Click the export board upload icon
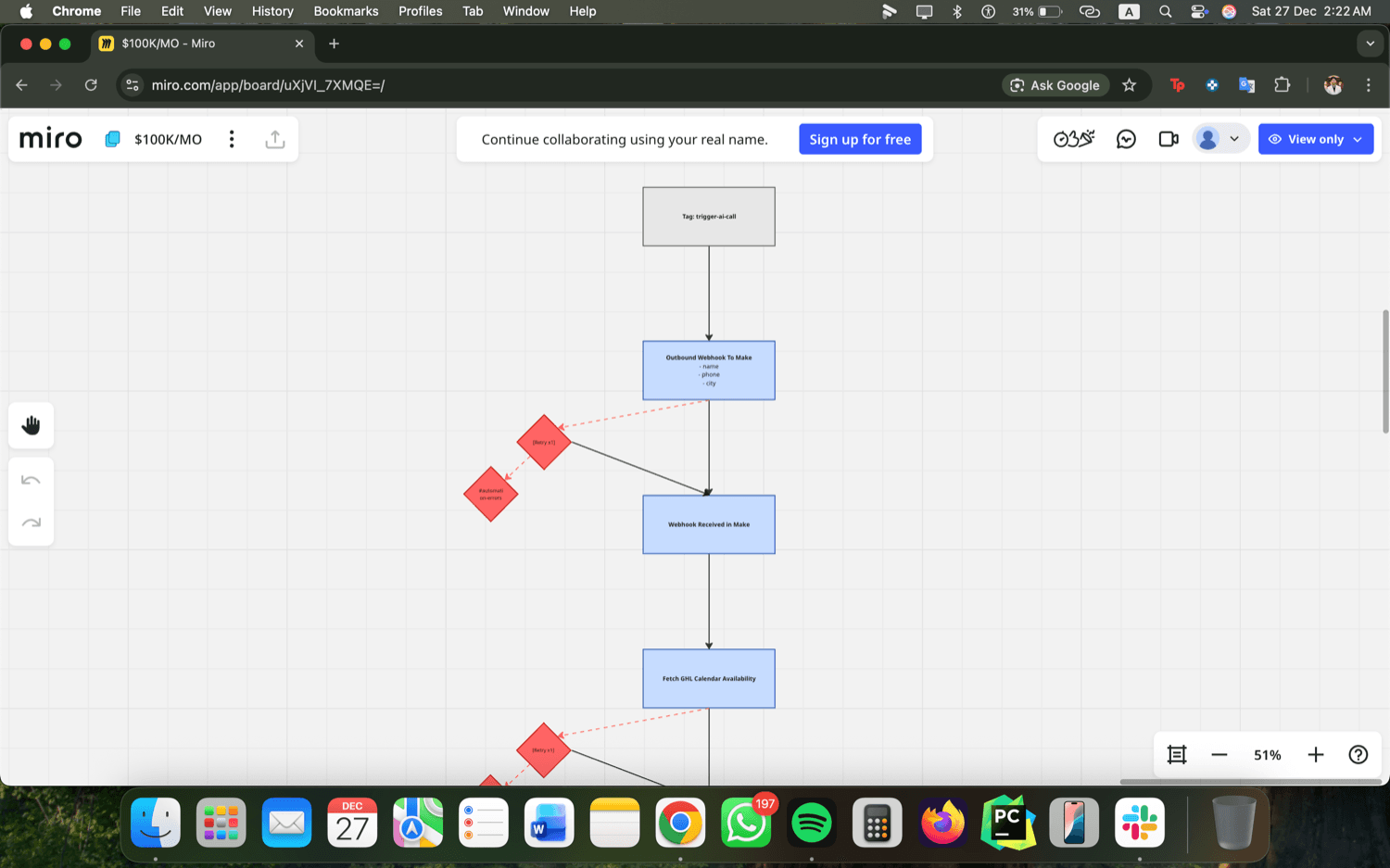Screen dimensions: 1390x868 pyautogui.click(x=275, y=139)
